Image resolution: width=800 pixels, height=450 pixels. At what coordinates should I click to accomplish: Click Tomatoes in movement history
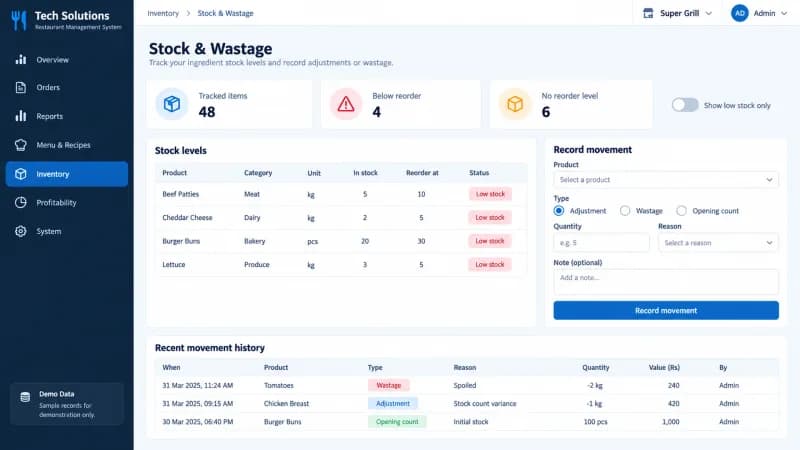279,385
